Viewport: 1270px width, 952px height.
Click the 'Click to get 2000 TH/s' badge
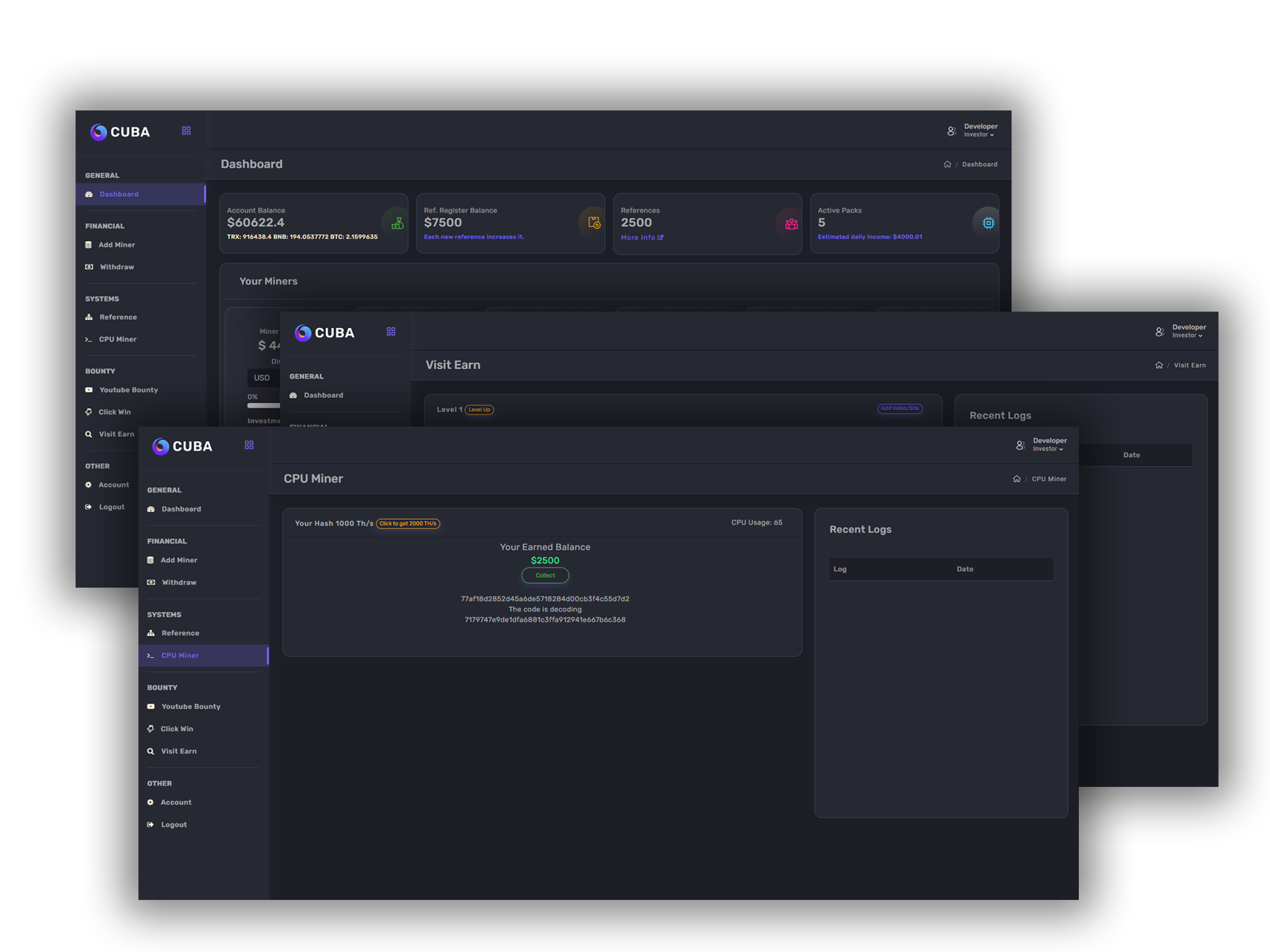[408, 524]
